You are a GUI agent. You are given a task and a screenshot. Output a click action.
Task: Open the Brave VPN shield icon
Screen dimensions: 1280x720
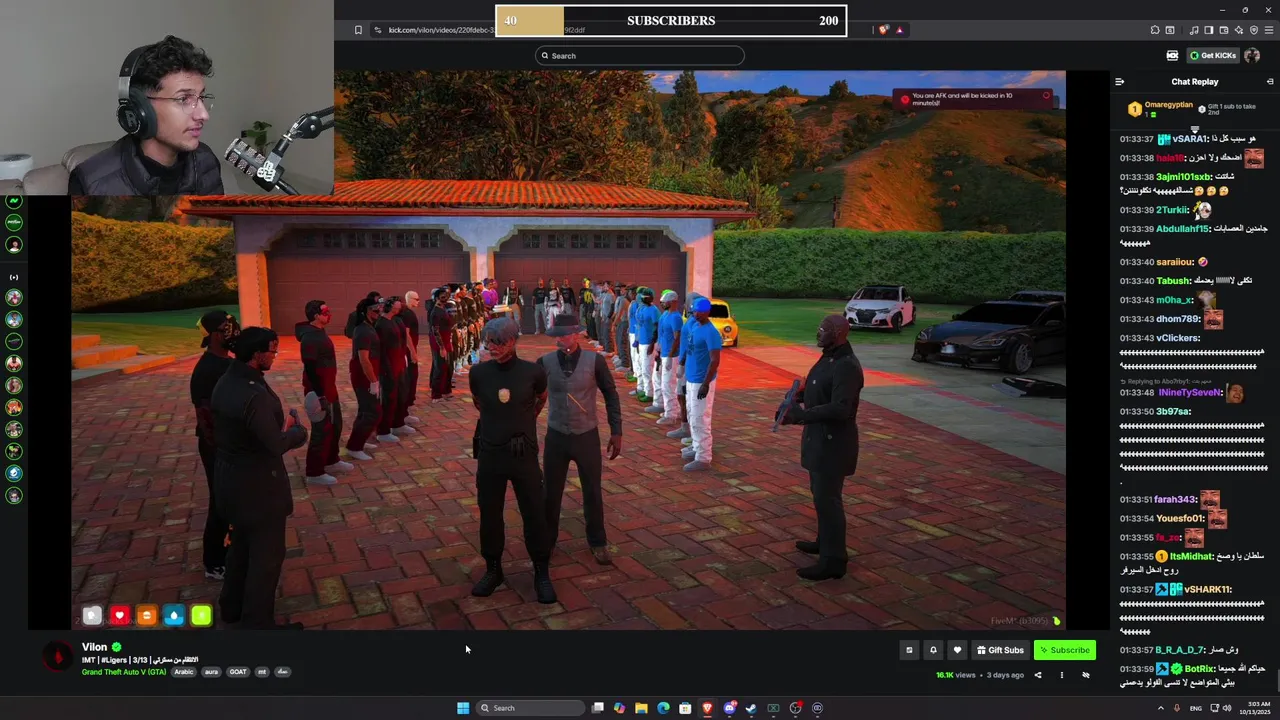pos(1254,30)
